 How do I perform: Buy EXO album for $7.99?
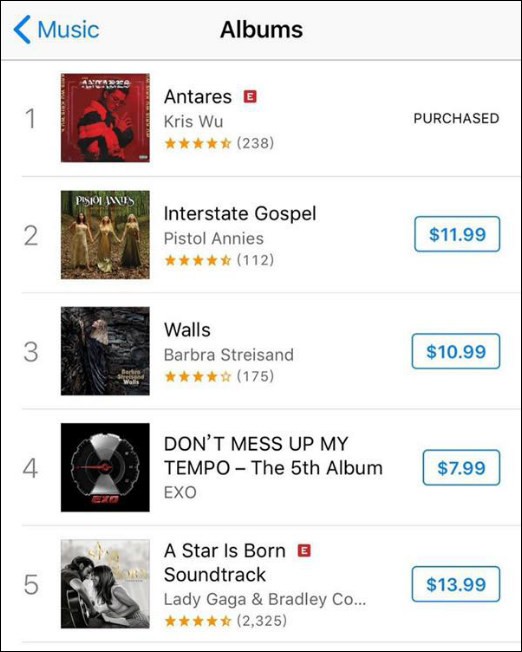461,468
